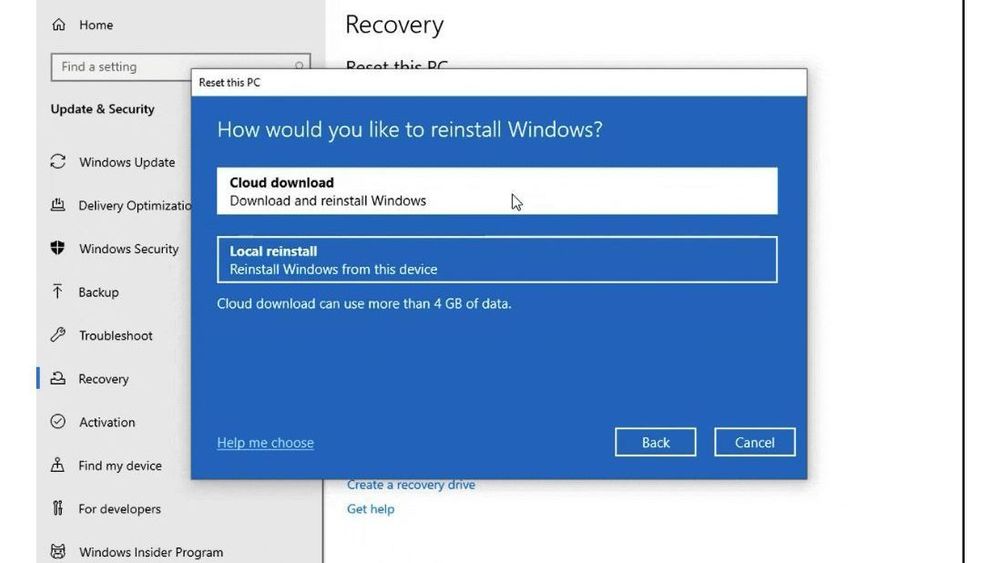
Task: Click the Delivery Optimization icon
Action: (x=58, y=205)
